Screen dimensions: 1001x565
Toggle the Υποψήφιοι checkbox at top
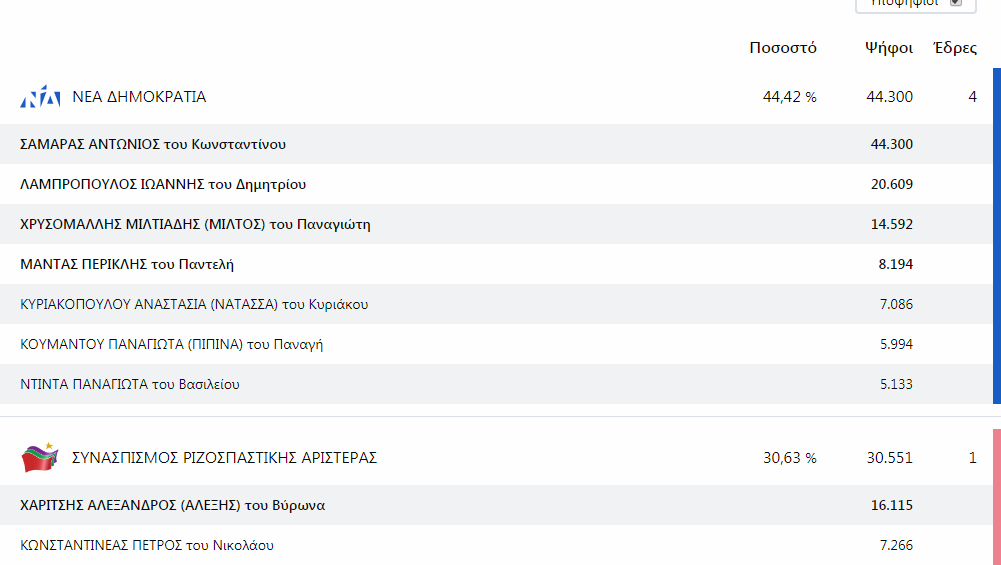(x=956, y=2)
